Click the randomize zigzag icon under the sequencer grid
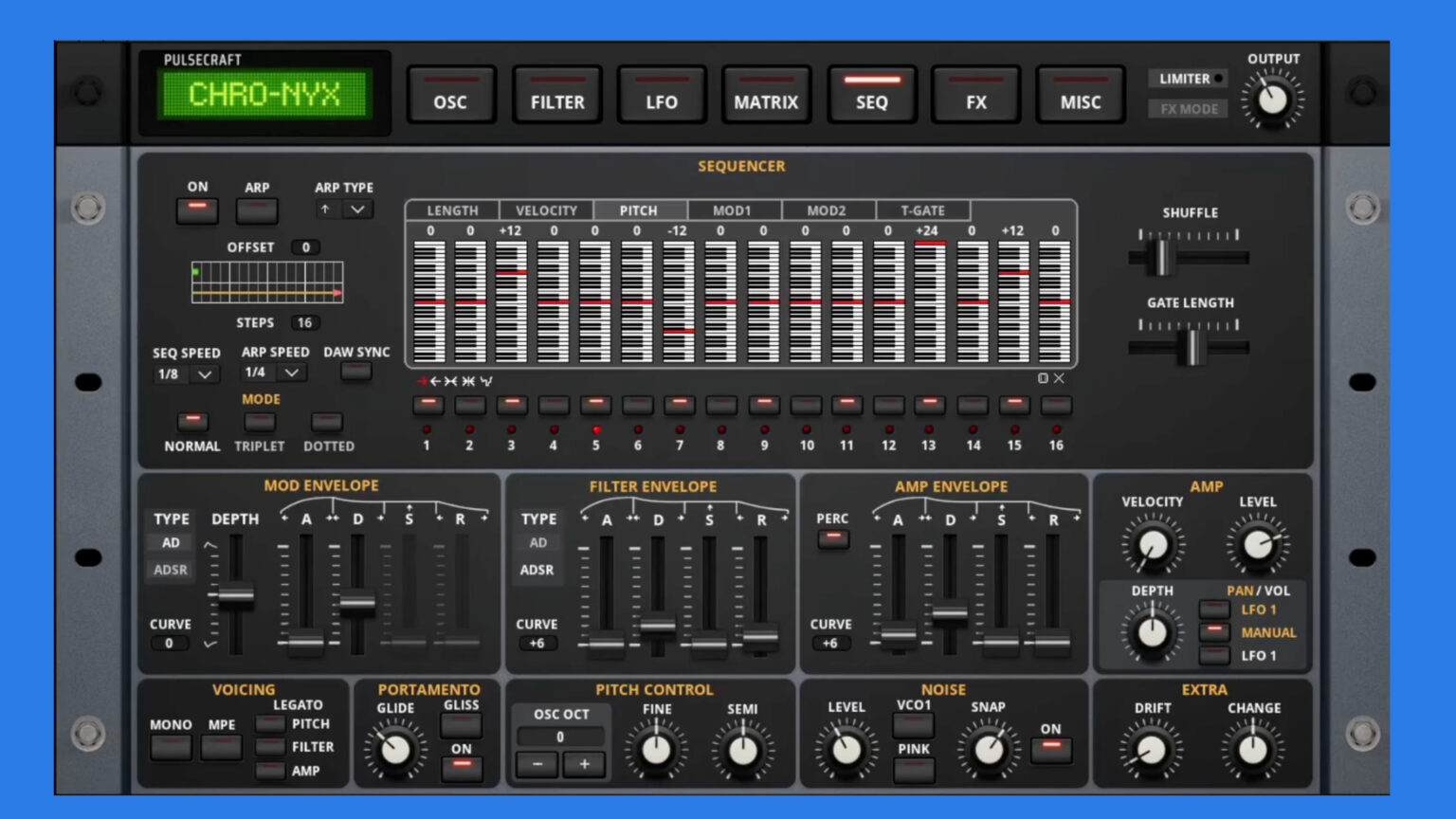The image size is (1456, 819). pos(486,380)
